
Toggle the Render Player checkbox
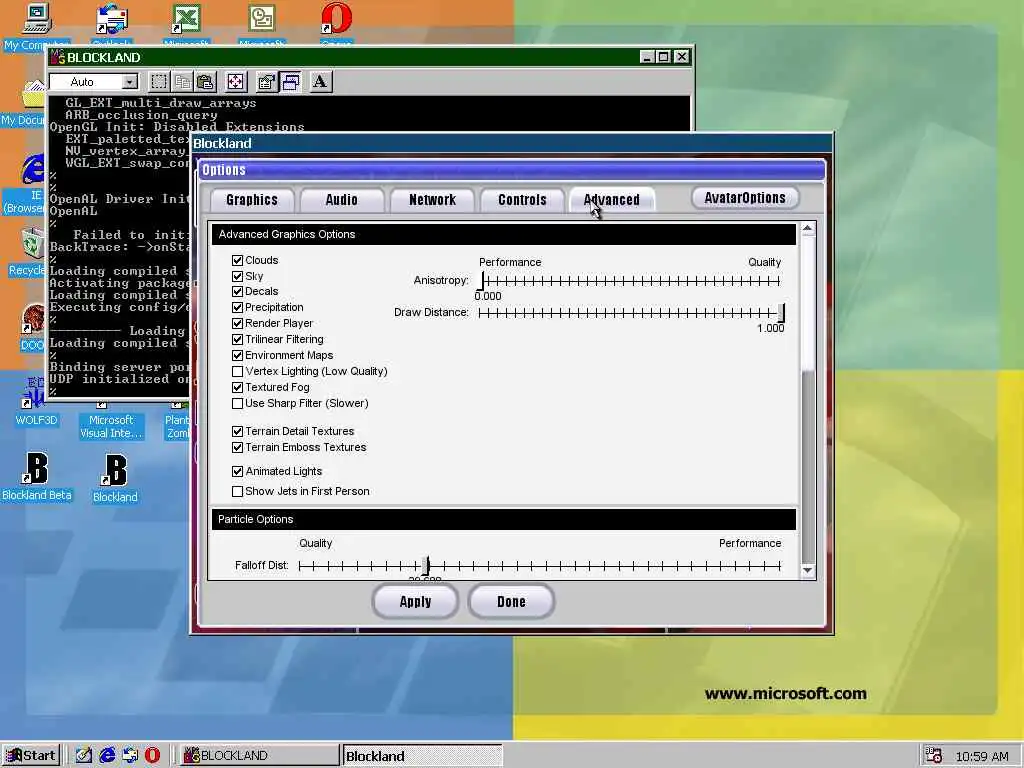click(x=238, y=323)
